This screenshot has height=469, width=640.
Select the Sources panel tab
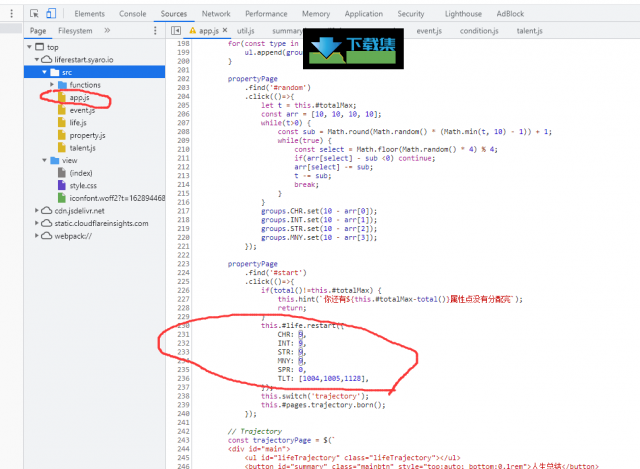tap(173, 14)
